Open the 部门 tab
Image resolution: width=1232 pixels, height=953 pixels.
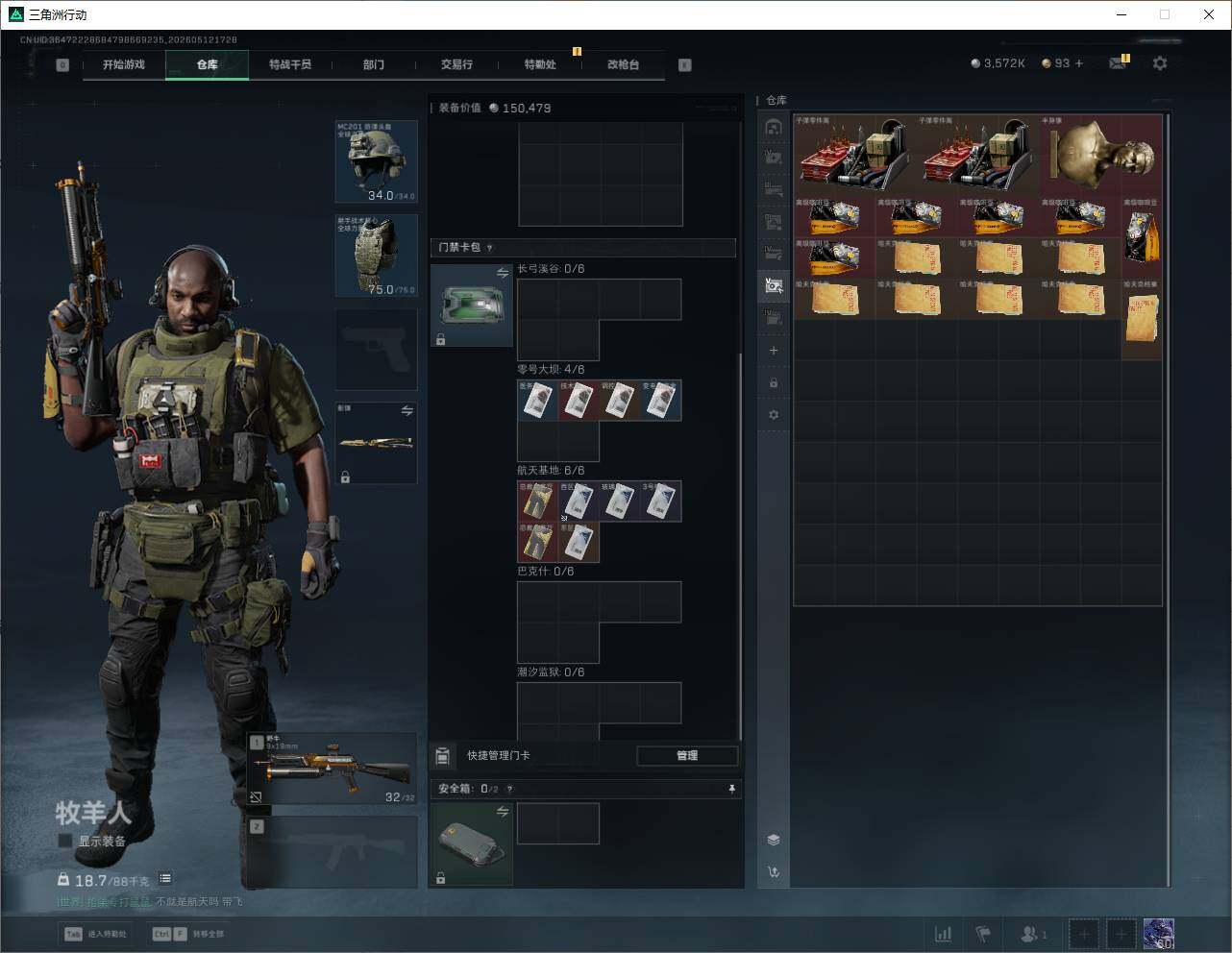[x=374, y=64]
